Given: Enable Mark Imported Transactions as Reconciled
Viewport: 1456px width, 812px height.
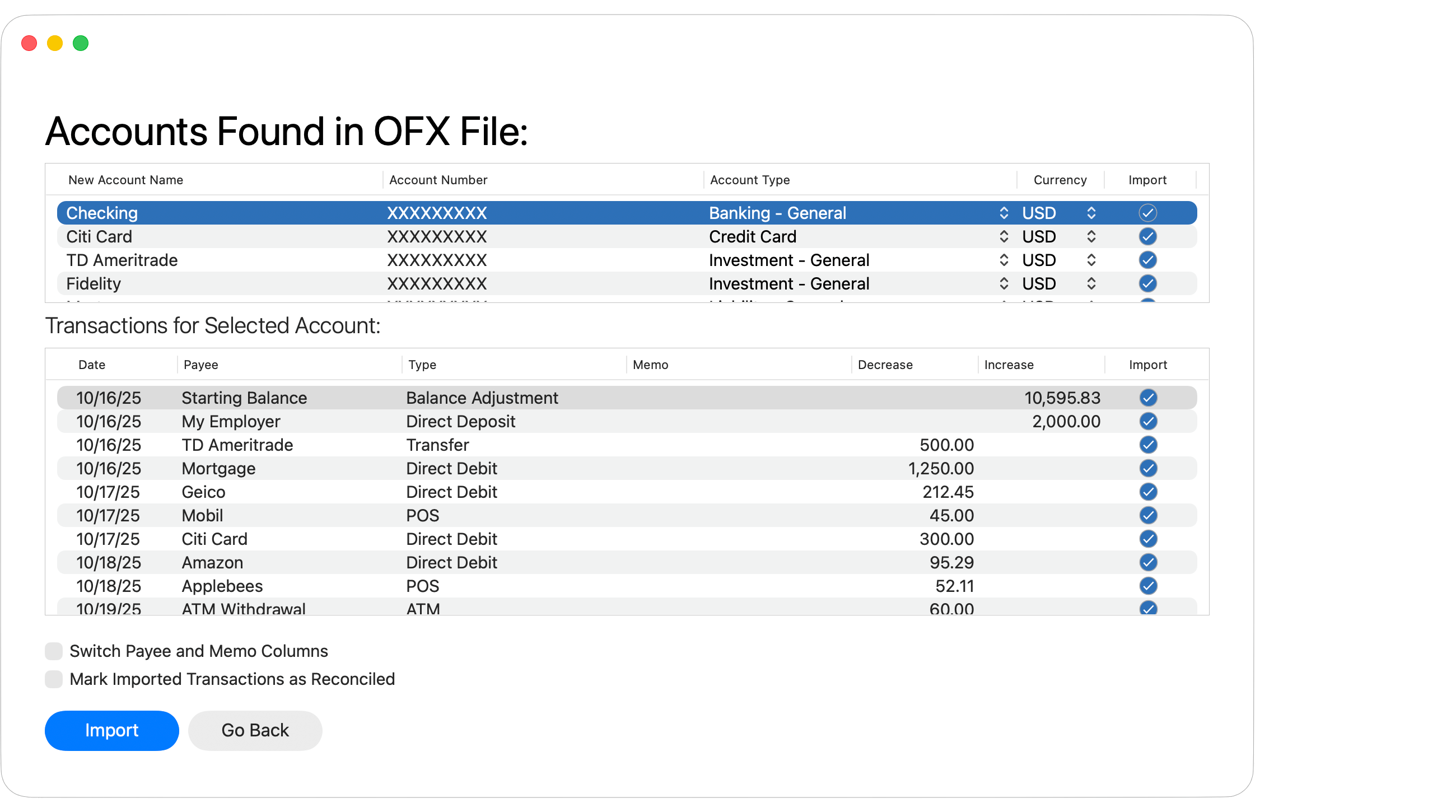Looking at the screenshot, I should 54,679.
